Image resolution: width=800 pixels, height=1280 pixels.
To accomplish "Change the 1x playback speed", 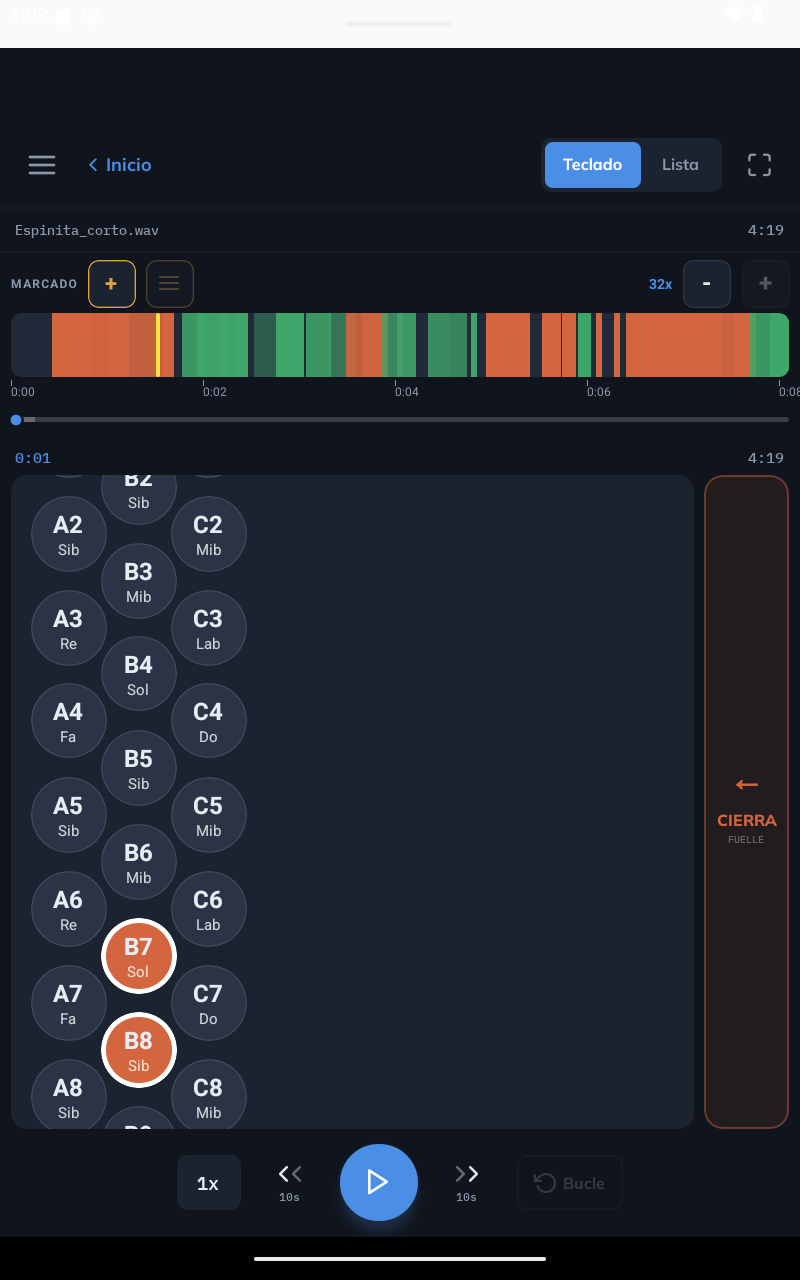I will point(209,1183).
